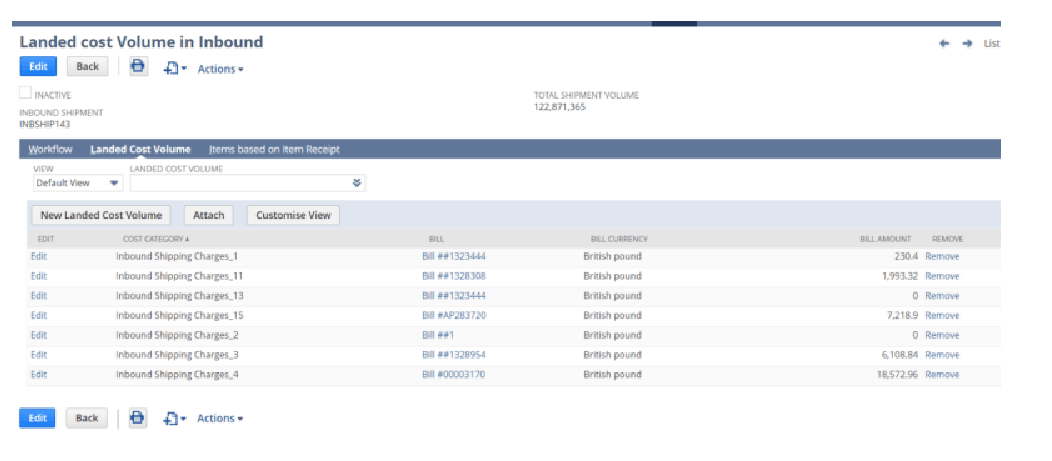Click the top printer icon
Screen dimensions: 1052x461
click(138, 66)
